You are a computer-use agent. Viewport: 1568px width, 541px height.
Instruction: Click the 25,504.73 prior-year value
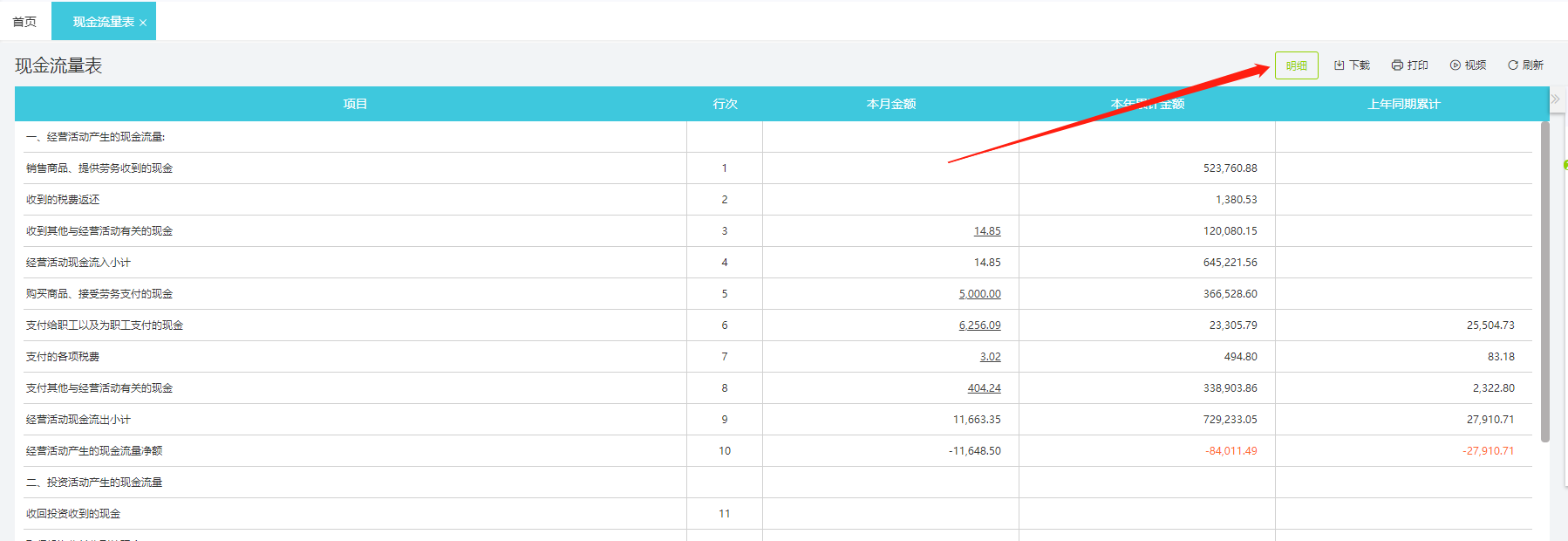[x=1490, y=325]
